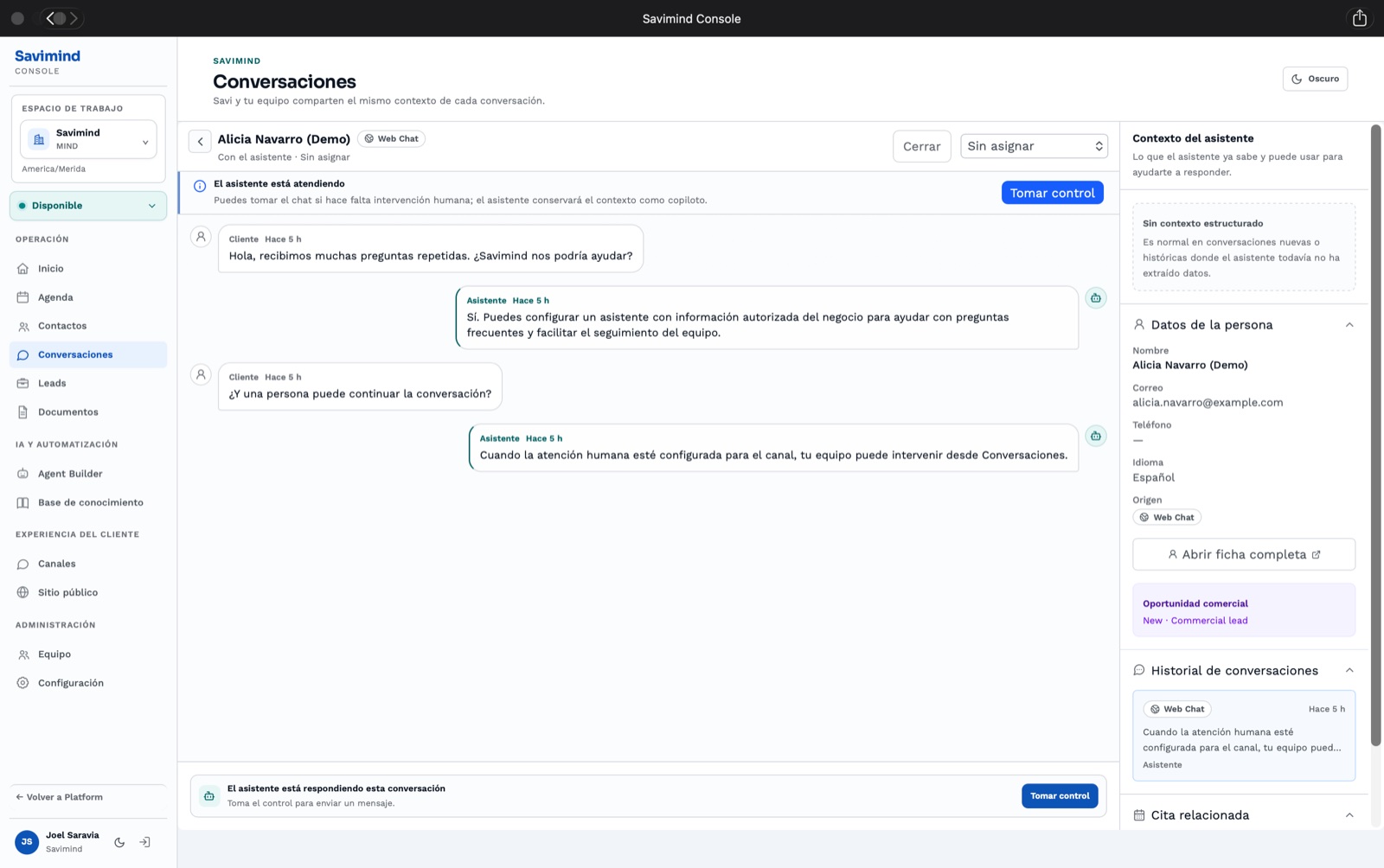This screenshot has height=868, width=1384.
Task: Collapse the Historial de conversaciones section
Action: [1349, 671]
